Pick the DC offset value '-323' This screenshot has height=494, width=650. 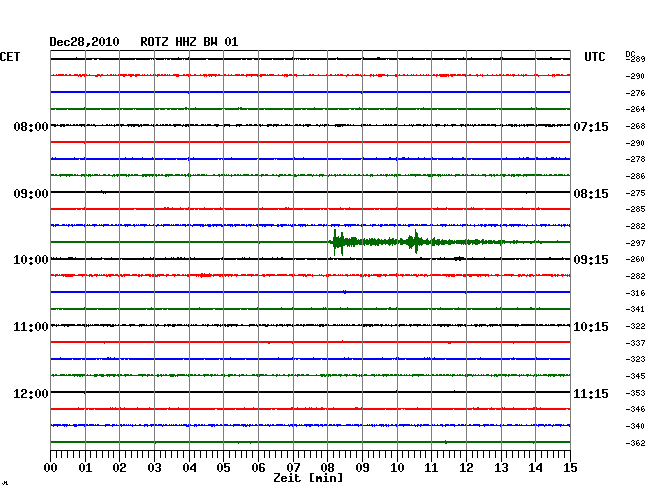pos(635,359)
